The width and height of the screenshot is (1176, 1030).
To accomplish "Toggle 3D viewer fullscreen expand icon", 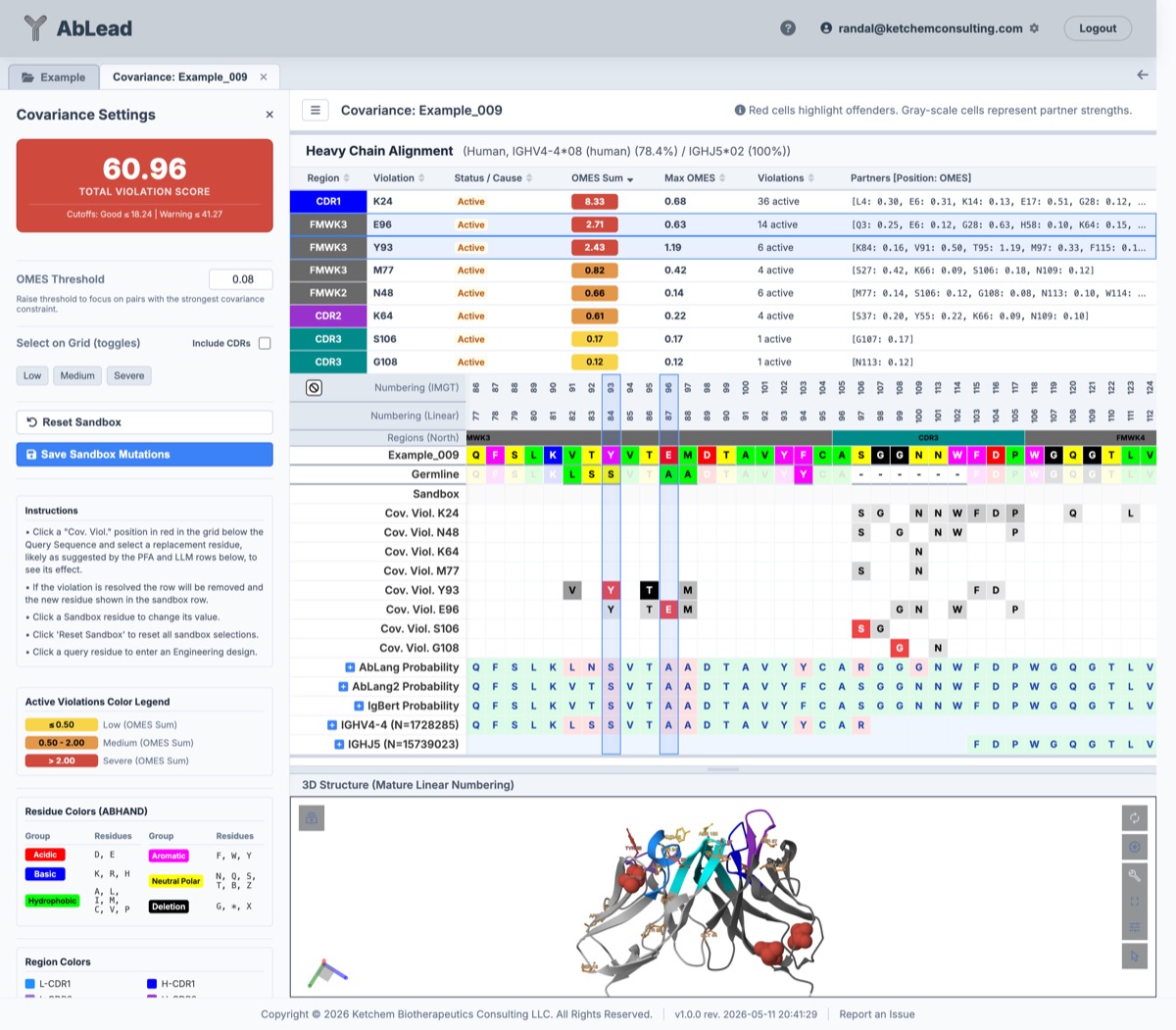I will coord(1134,902).
